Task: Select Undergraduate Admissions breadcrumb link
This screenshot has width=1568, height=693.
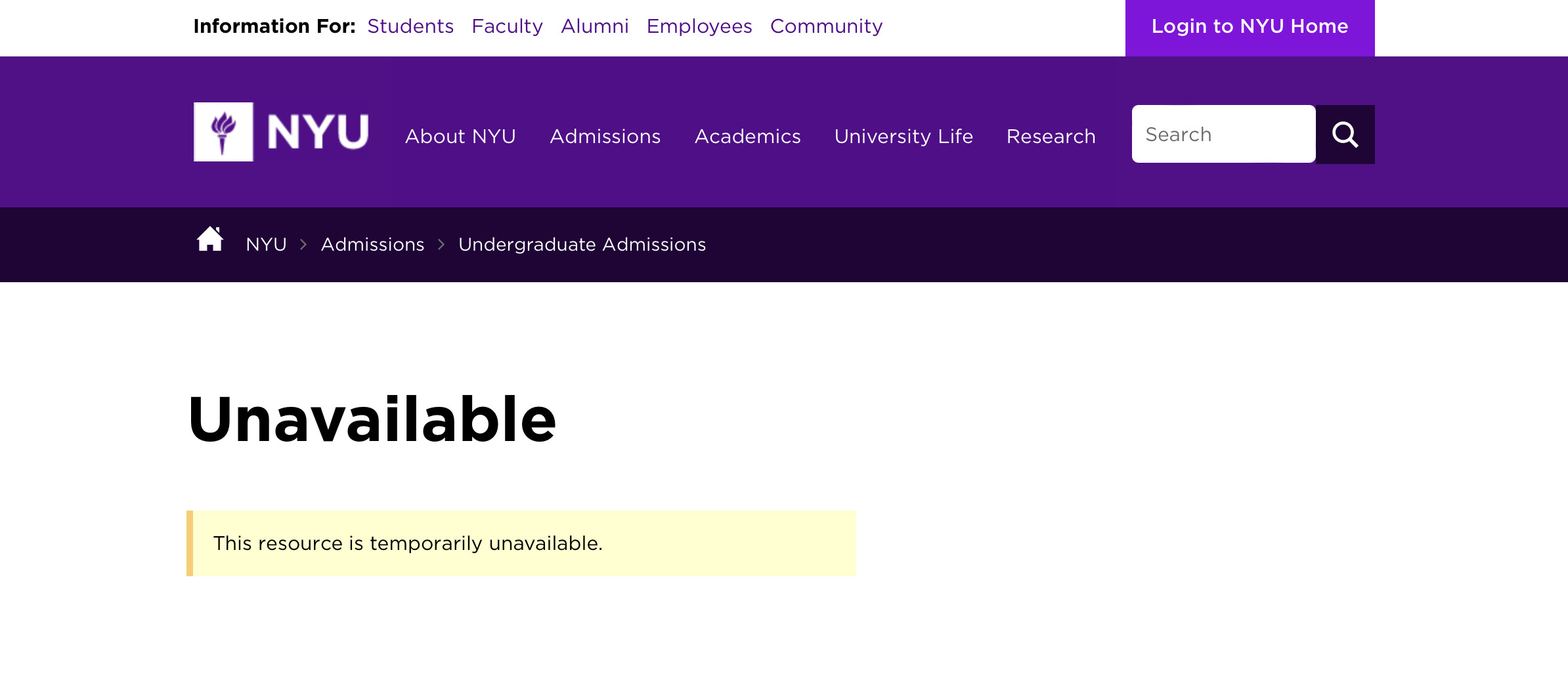Action: coord(582,245)
